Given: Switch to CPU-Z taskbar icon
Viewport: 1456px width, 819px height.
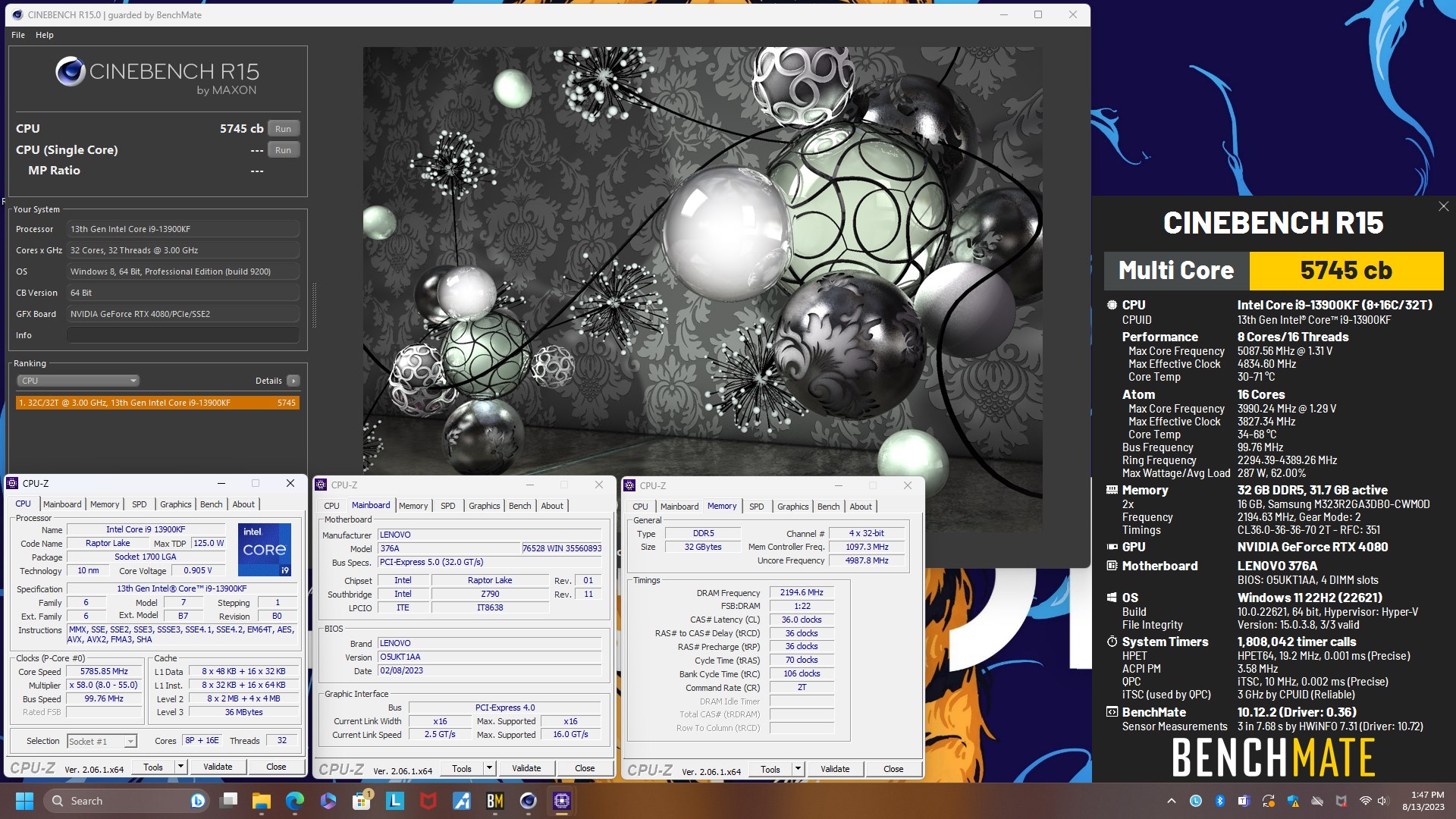Looking at the screenshot, I should coord(562,801).
